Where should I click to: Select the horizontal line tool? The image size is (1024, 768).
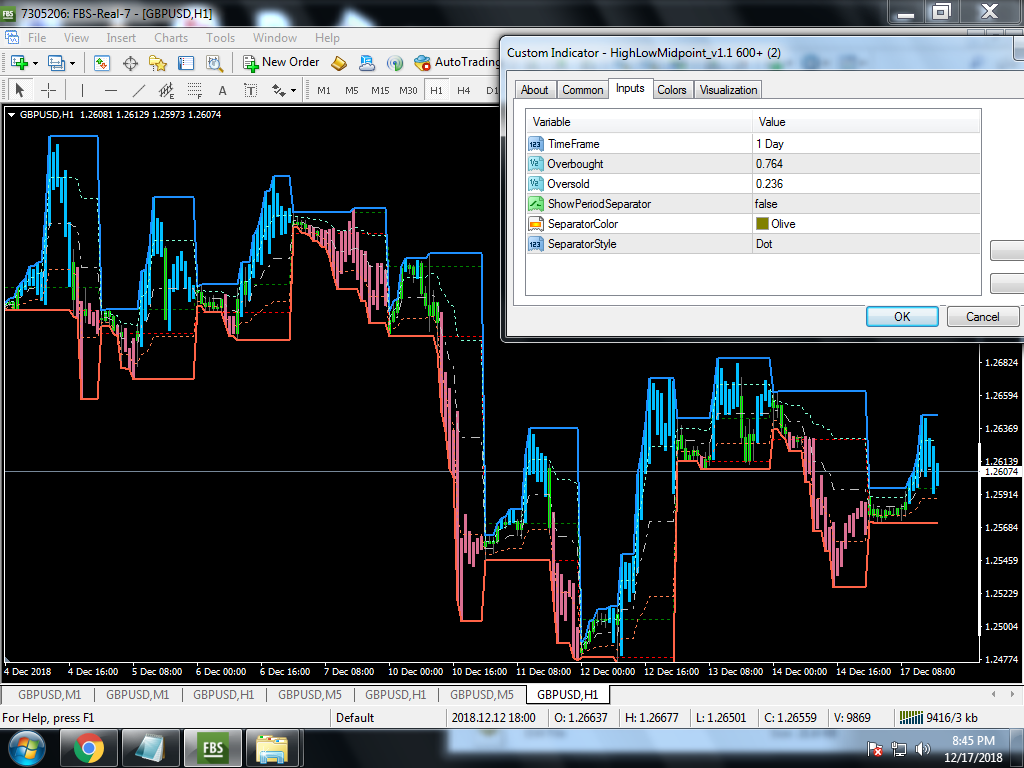(111, 90)
